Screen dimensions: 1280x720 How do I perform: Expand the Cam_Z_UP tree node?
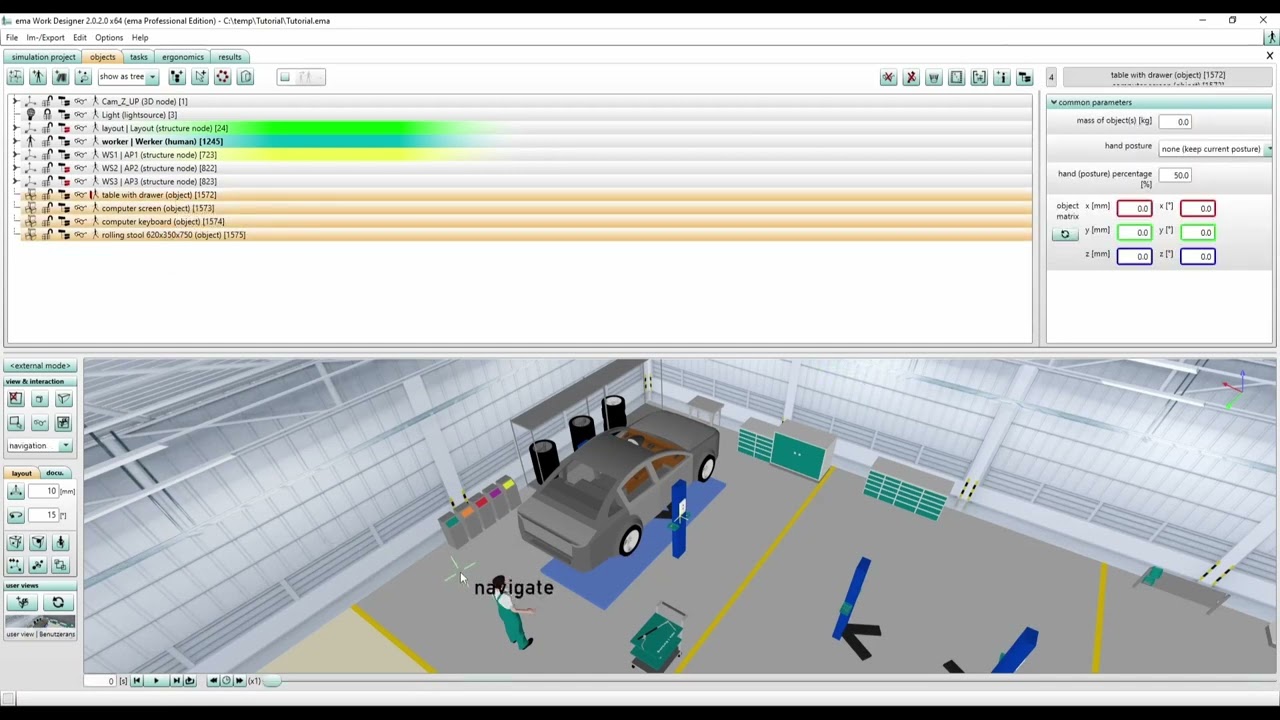point(15,101)
